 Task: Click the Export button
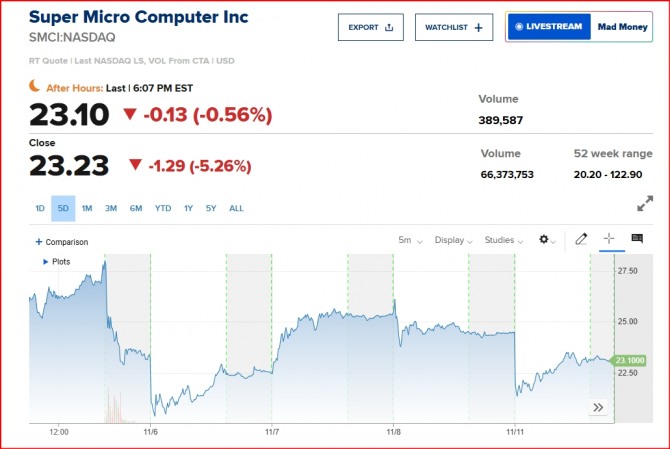[x=370, y=27]
